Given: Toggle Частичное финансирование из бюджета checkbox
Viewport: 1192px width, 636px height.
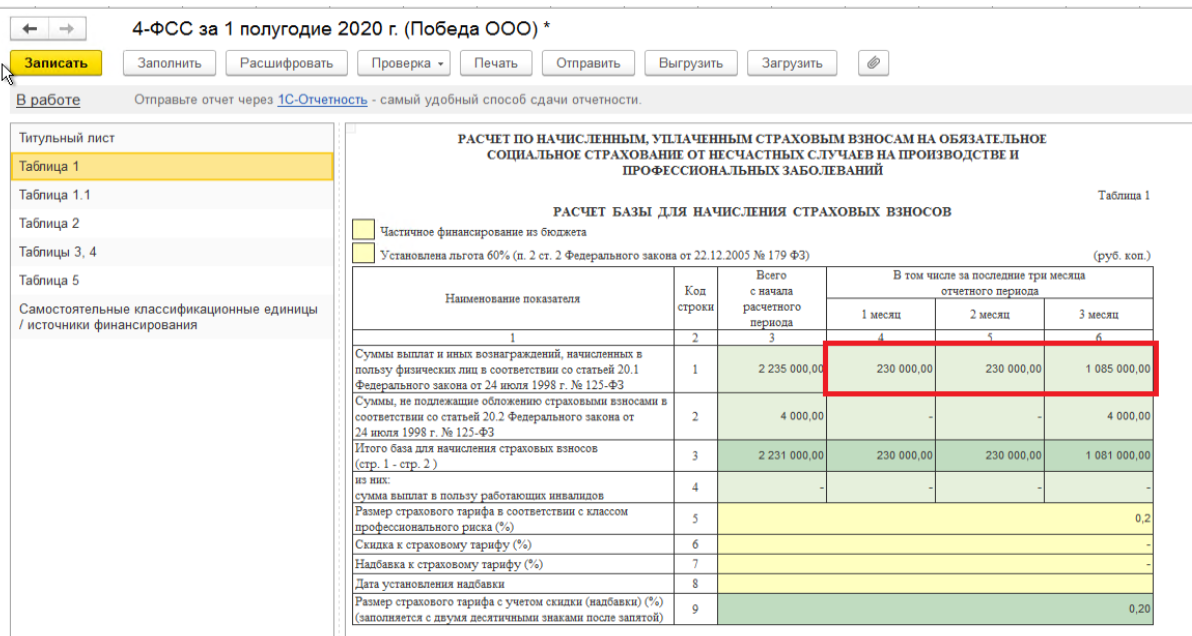Looking at the screenshot, I should pyautogui.click(x=363, y=230).
